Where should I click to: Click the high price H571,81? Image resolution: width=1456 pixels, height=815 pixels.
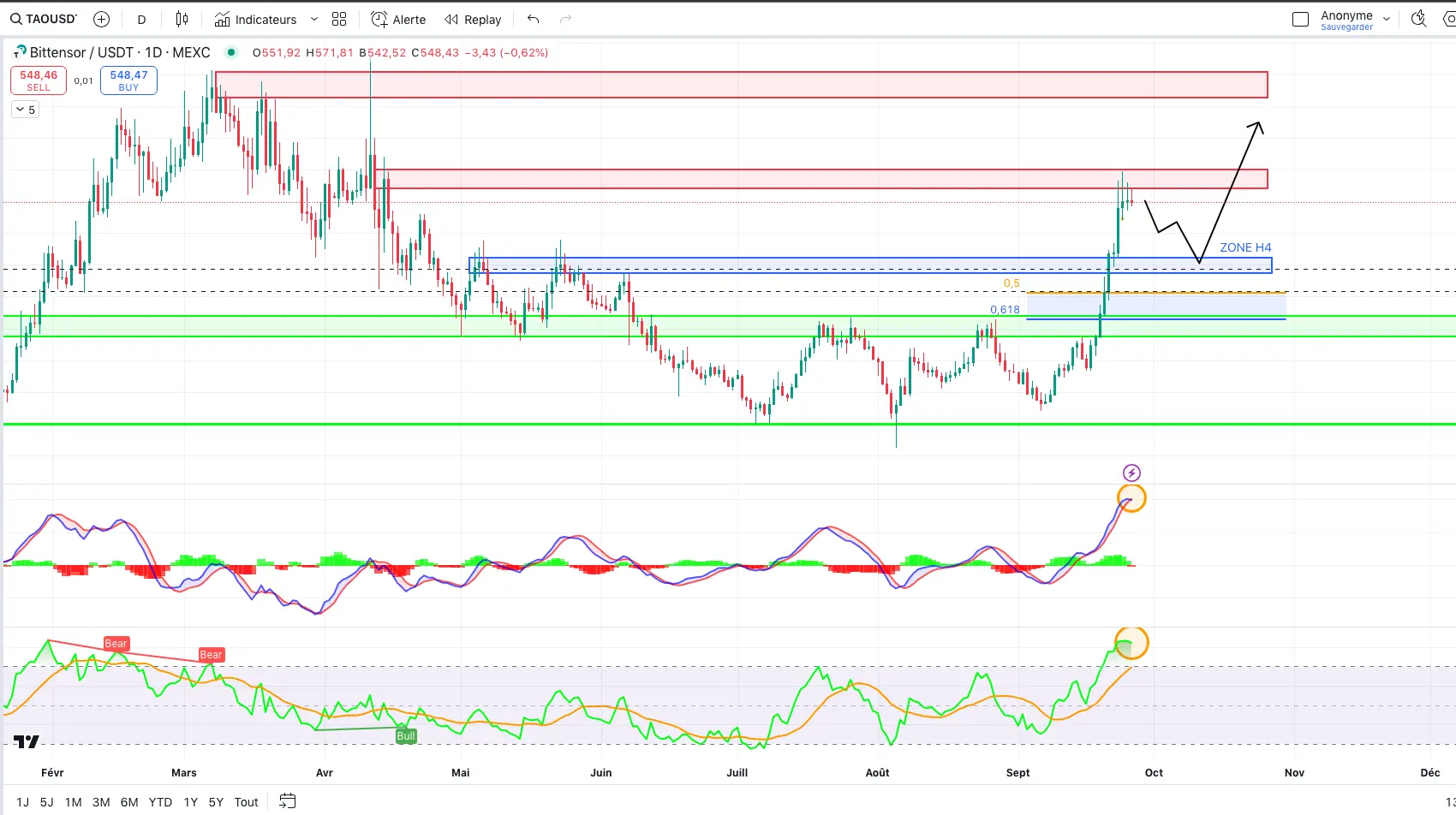coord(330,52)
